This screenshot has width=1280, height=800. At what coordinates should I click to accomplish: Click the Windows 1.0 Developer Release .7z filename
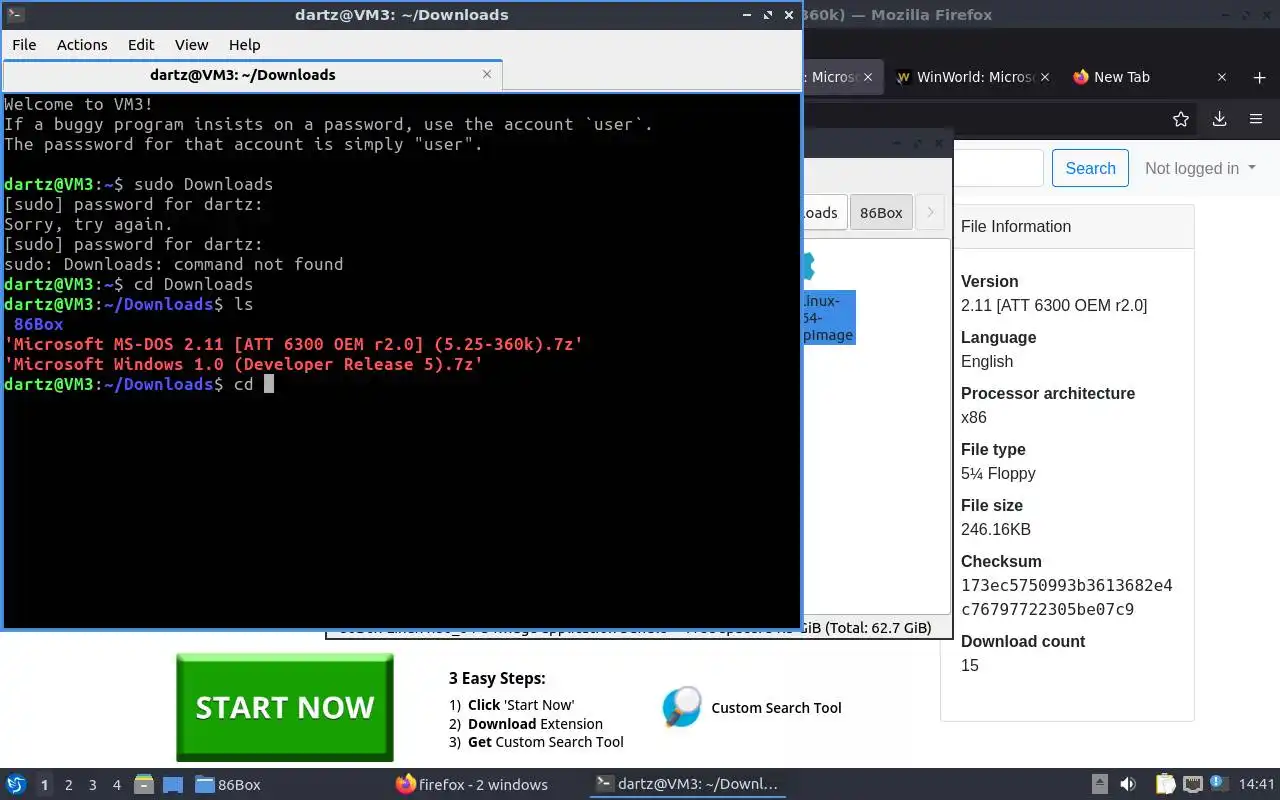[243, 364]
